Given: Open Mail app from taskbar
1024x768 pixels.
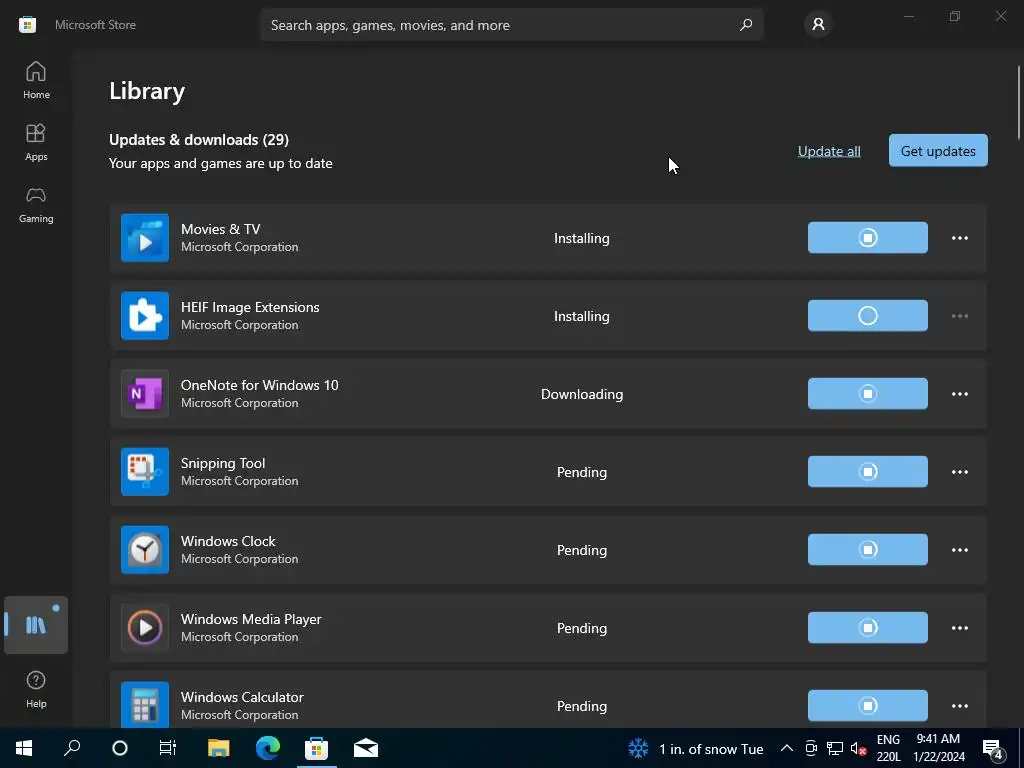Looking at the screenshot, I should [x=366, y=748].
